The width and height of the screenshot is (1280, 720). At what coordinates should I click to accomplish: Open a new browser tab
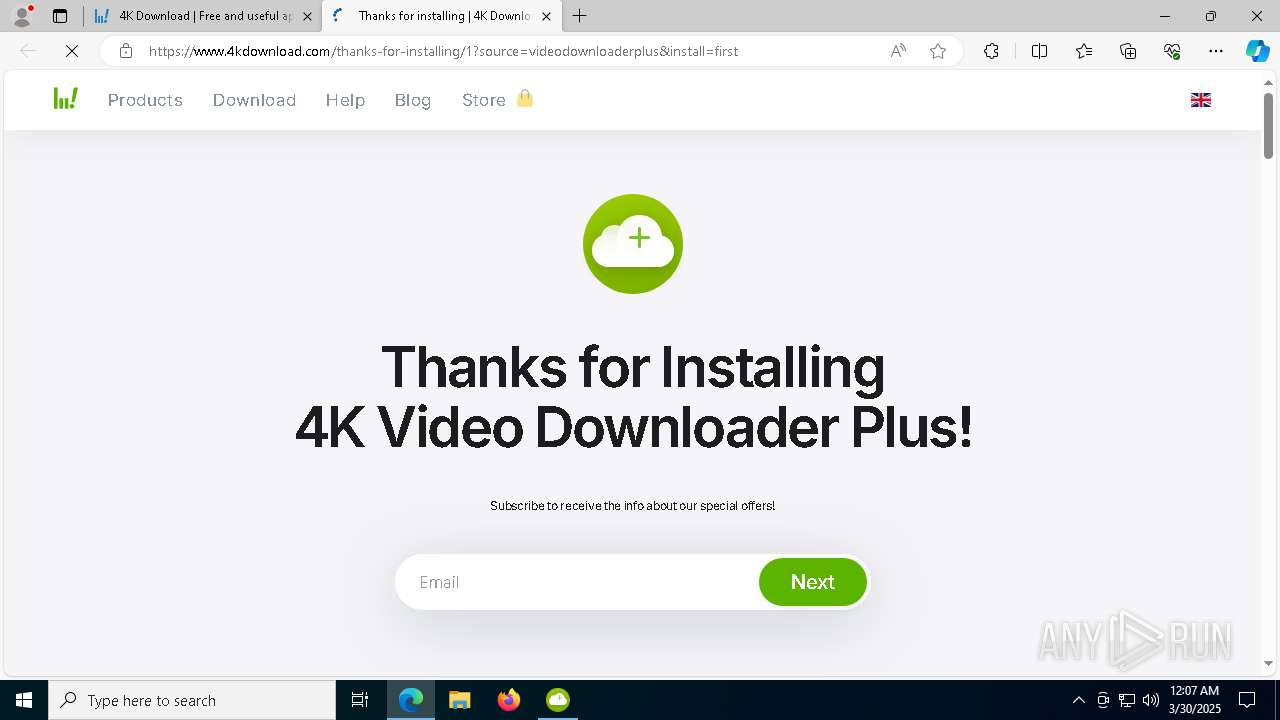pos(580,16)
